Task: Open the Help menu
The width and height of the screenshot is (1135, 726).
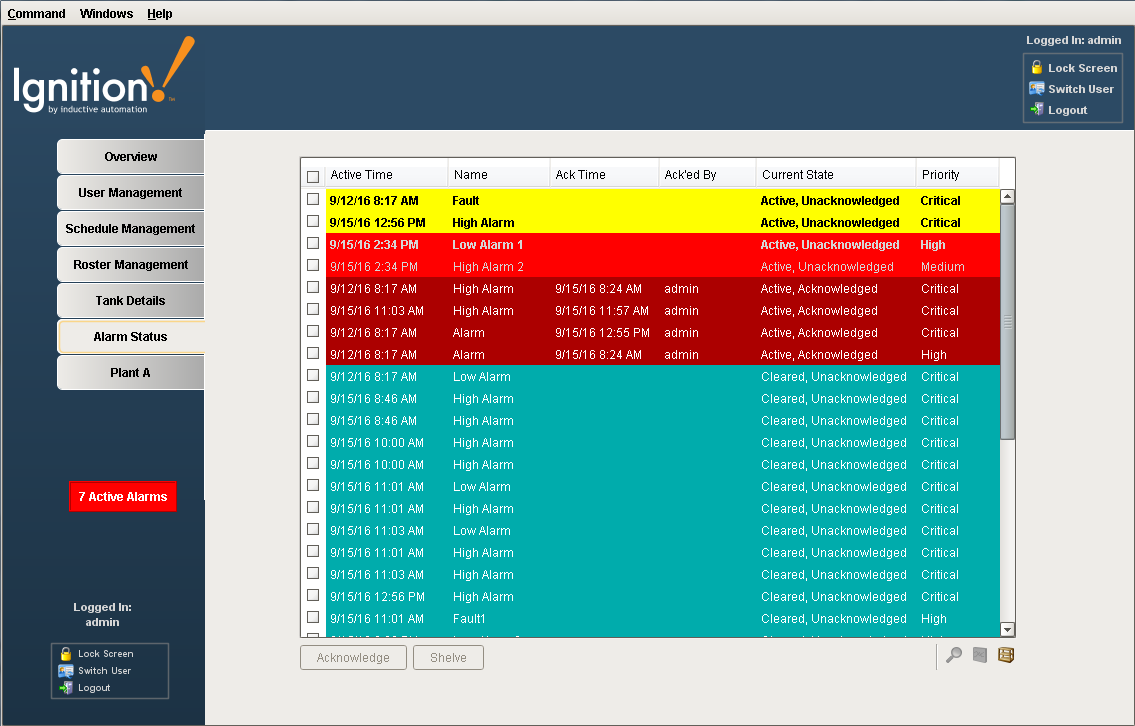Action: point(159,14)
